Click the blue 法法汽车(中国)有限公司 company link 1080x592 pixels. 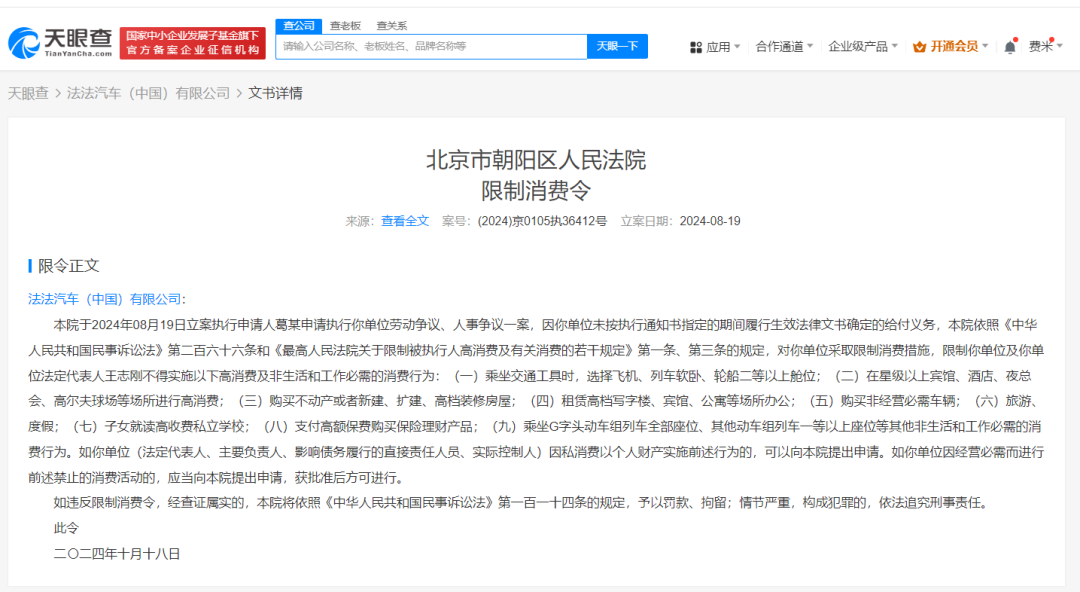coord(105,299)
